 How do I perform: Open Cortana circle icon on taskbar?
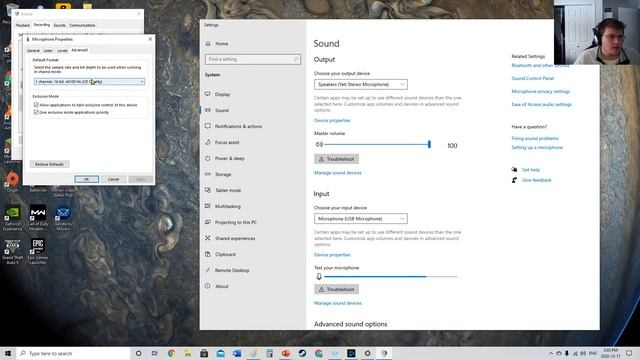pos(138,353)
